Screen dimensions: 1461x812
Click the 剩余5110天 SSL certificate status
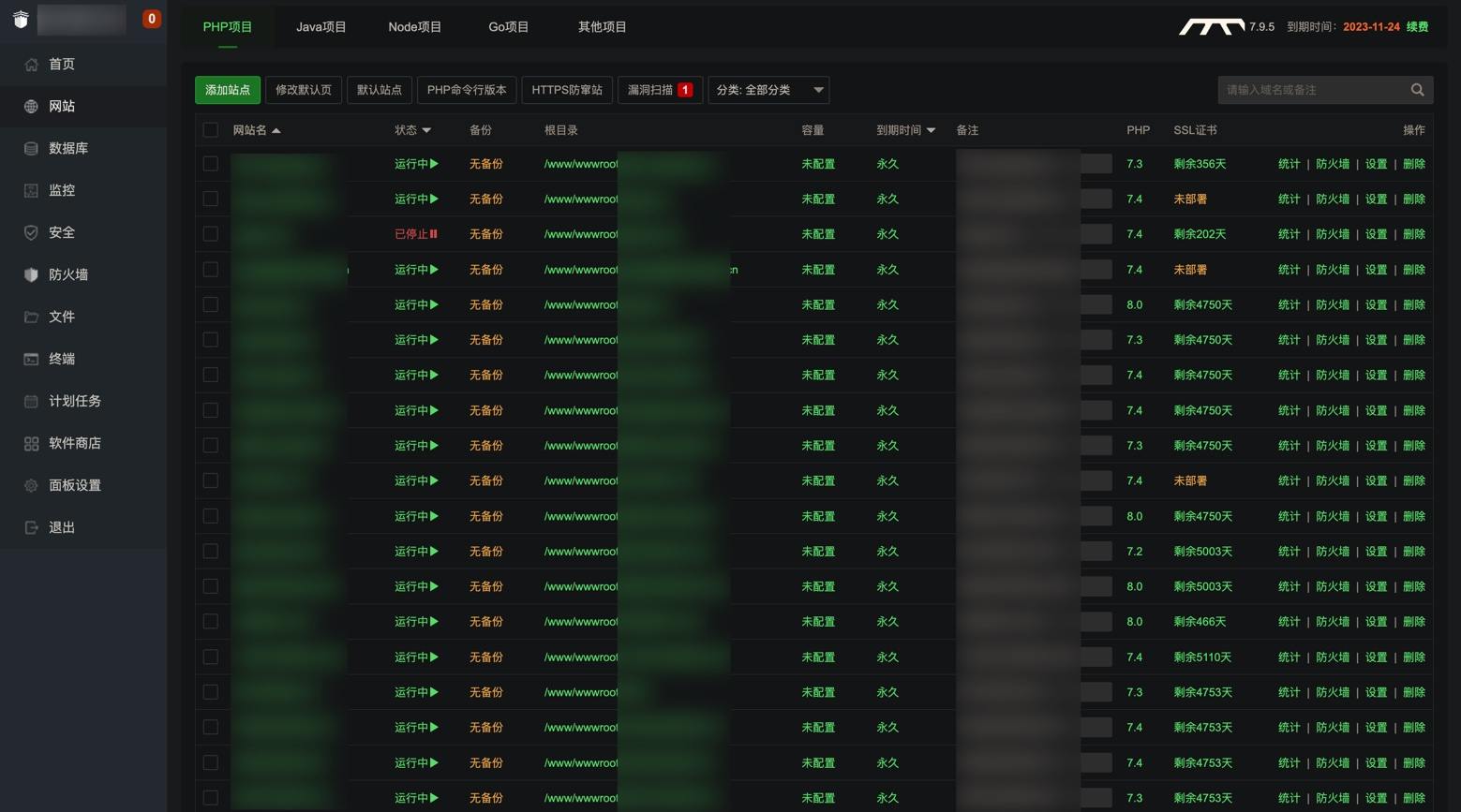pyautogui.click(x=1203, y=657)
